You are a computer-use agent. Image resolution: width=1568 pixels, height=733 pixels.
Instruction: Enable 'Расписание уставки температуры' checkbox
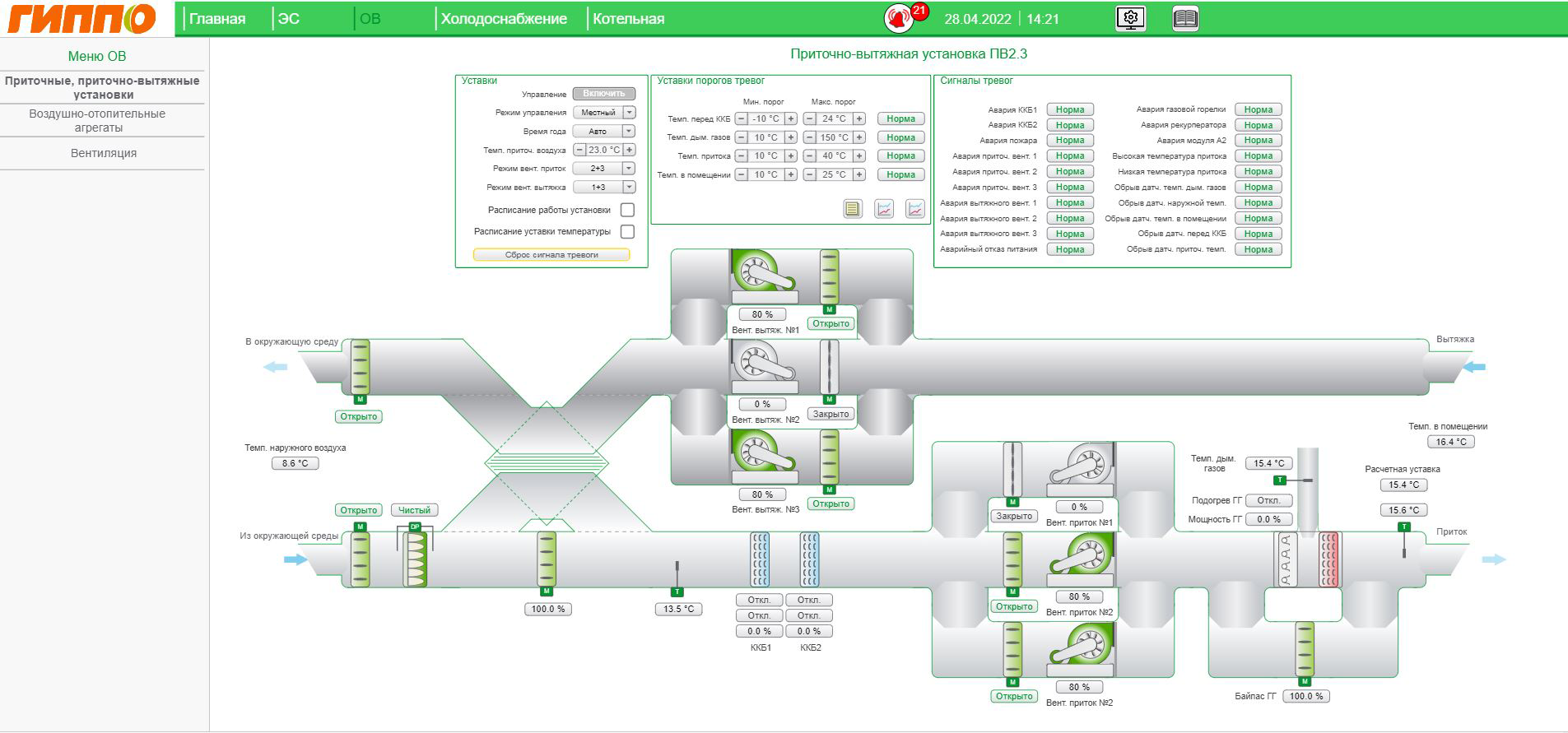[x=627, y=232]
